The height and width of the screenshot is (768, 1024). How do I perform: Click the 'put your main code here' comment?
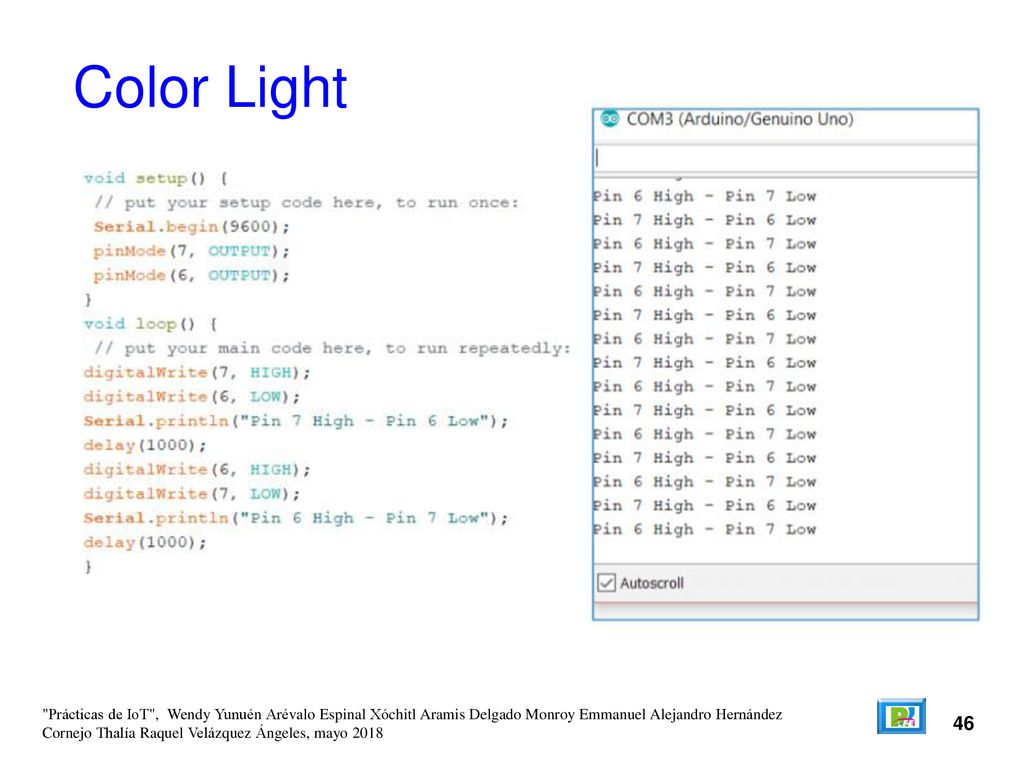(x=332, y=348)
